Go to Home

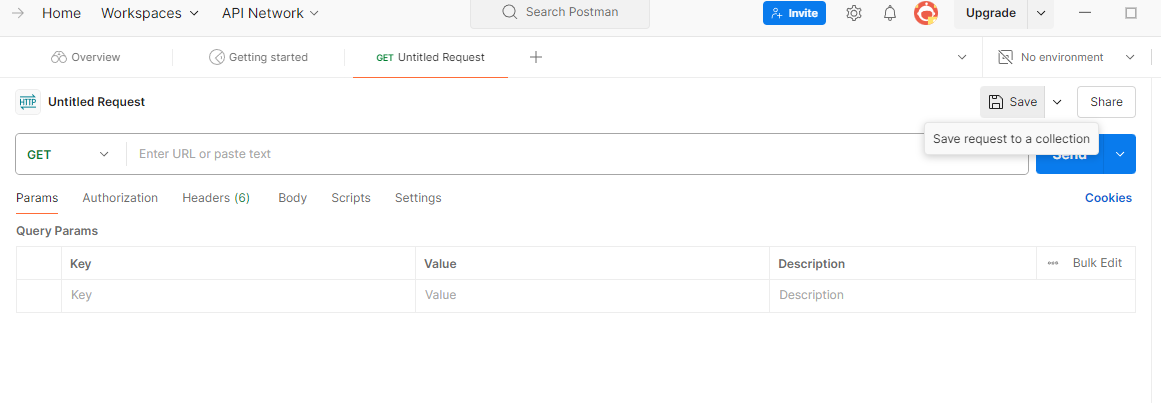[x=61, y=13]
